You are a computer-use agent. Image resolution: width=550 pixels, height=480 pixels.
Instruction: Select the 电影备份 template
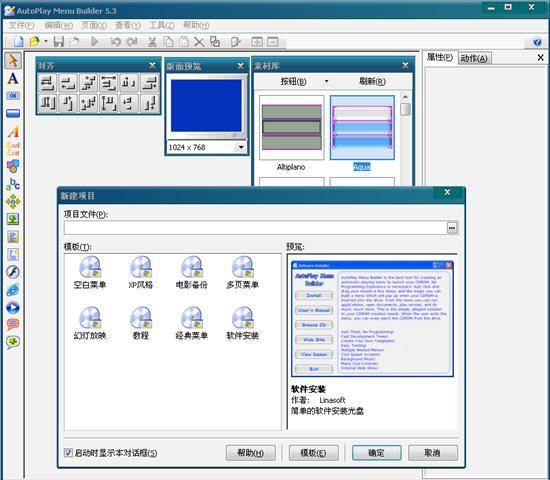(x=192, y=273)
